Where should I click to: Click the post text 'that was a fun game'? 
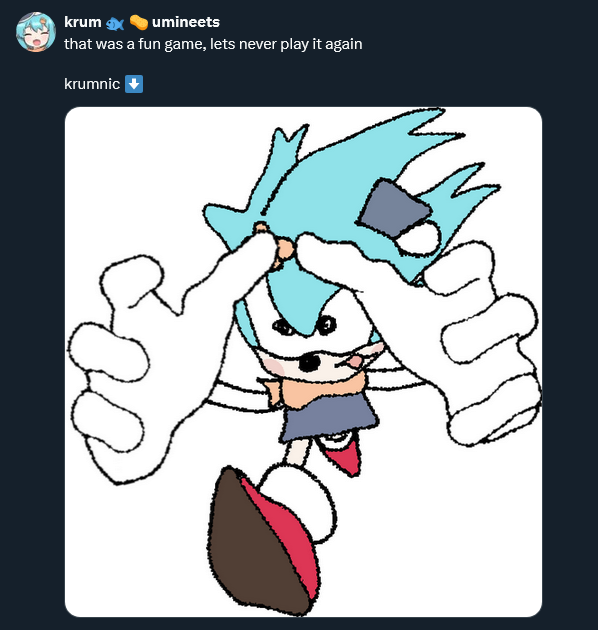pos(134,44)
